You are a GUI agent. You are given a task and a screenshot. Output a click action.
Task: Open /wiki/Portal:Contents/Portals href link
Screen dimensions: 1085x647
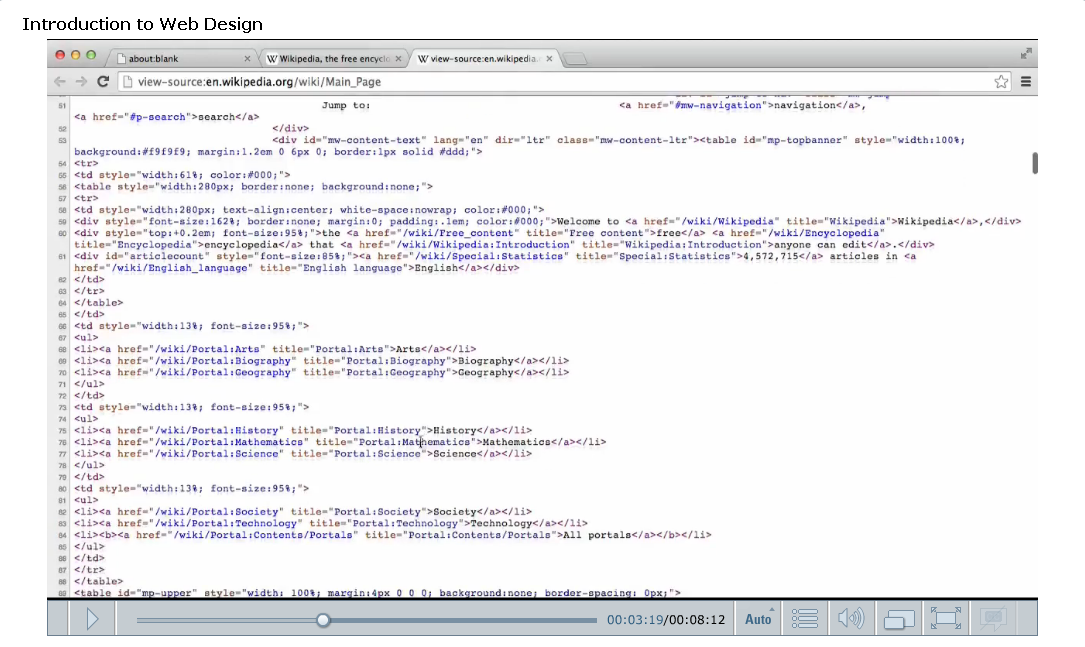coord(263,535)
